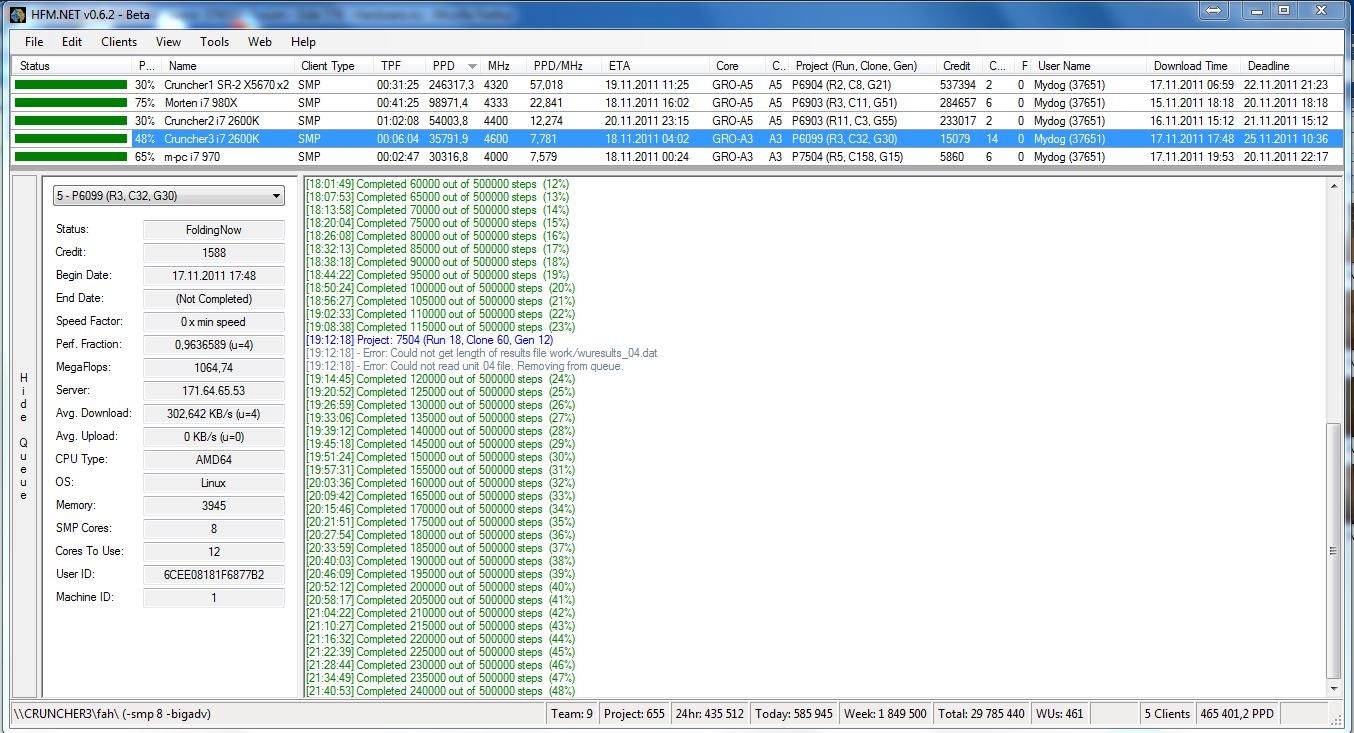Click log line Completed 60000 out of 500000 steps
The width and height of the screenshot is (1354, 733).
click(x=437, y=184)
